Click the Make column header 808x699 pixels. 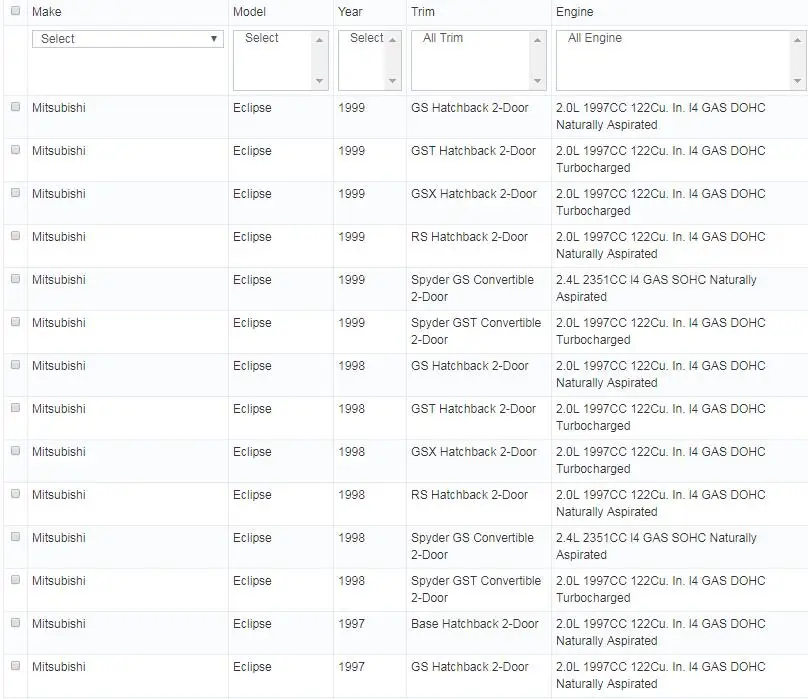coord(46,11)
